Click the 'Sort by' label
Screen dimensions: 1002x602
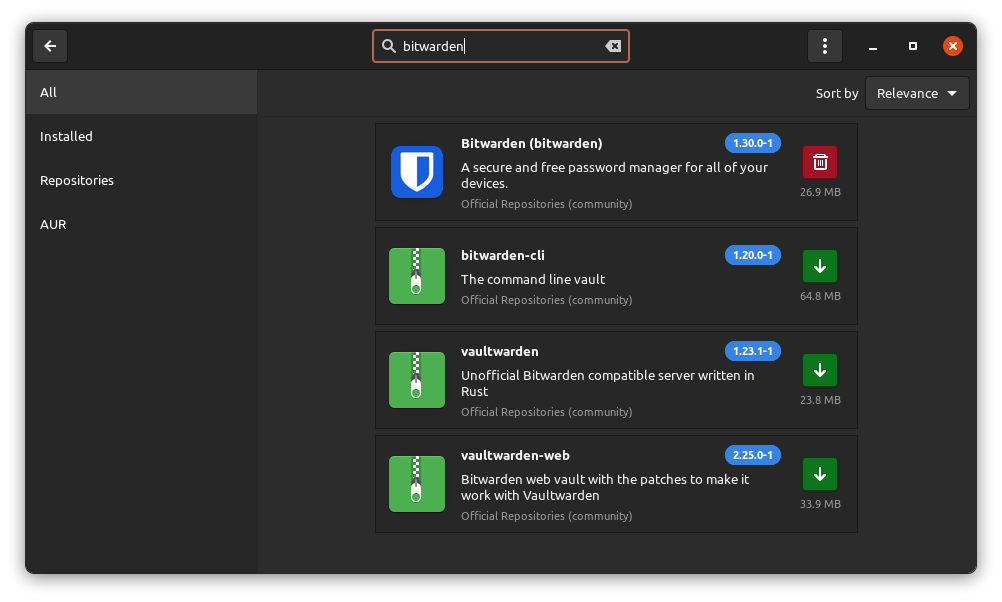836,93
